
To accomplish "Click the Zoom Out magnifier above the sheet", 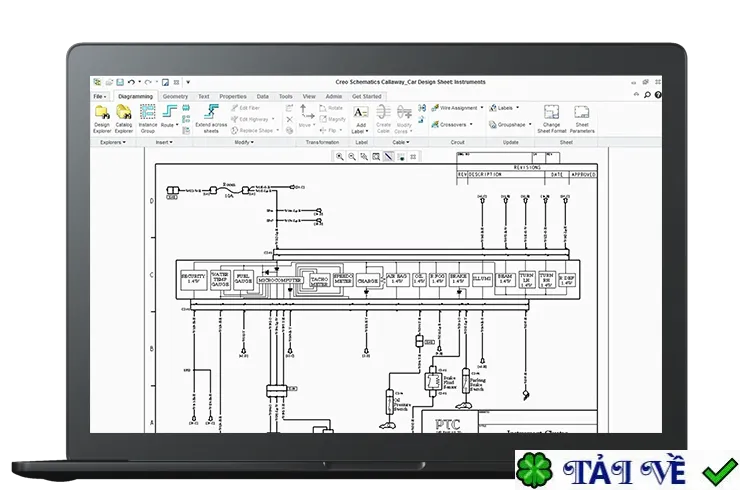I will pyautogui.click(x=352, y=156).
